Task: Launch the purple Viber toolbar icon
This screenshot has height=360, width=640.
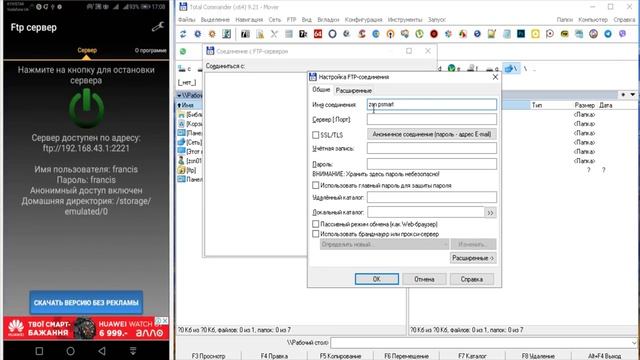Action: (x=622, y=34)
